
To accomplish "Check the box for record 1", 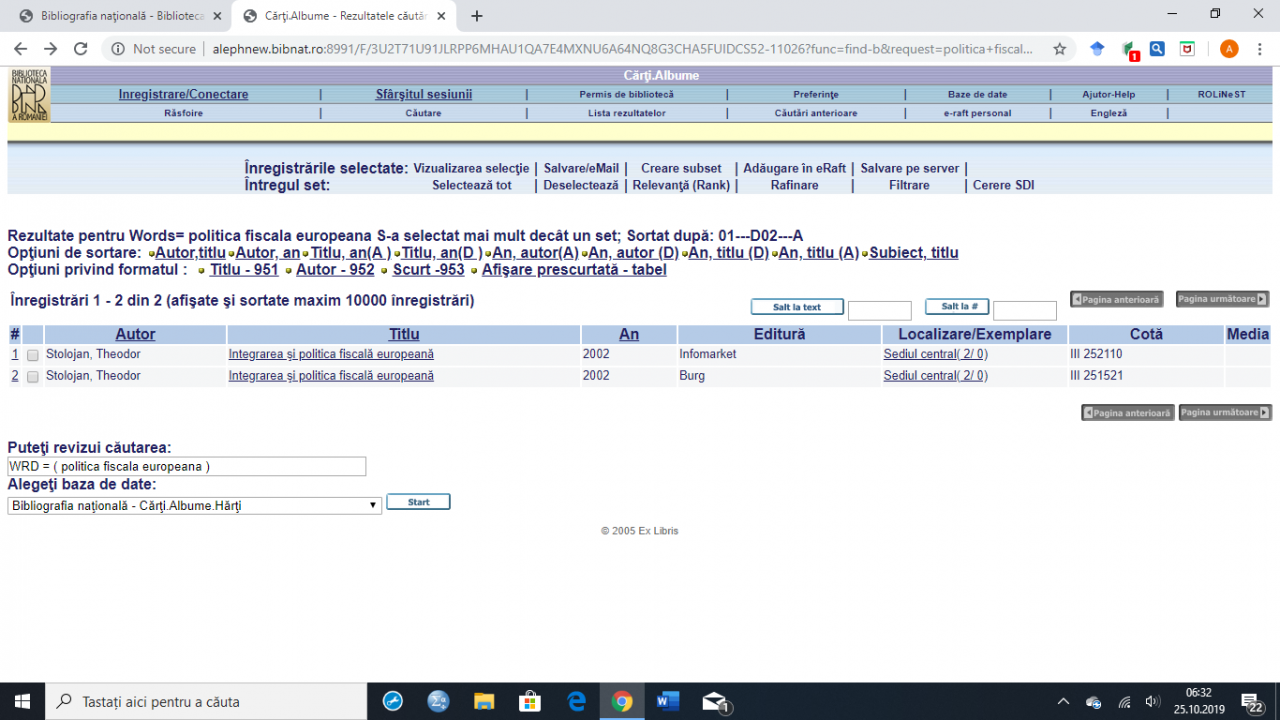I will point(33,355).
